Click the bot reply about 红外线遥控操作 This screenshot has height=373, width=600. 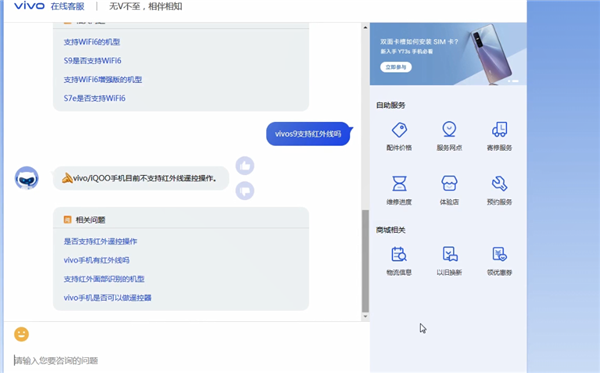[141, 178]
